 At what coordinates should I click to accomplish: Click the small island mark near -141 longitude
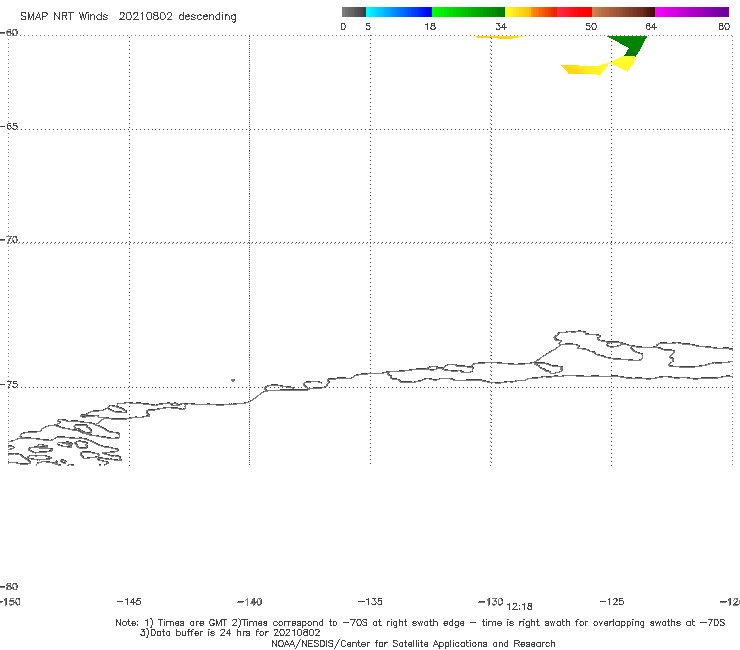click(x=233, y=380)
